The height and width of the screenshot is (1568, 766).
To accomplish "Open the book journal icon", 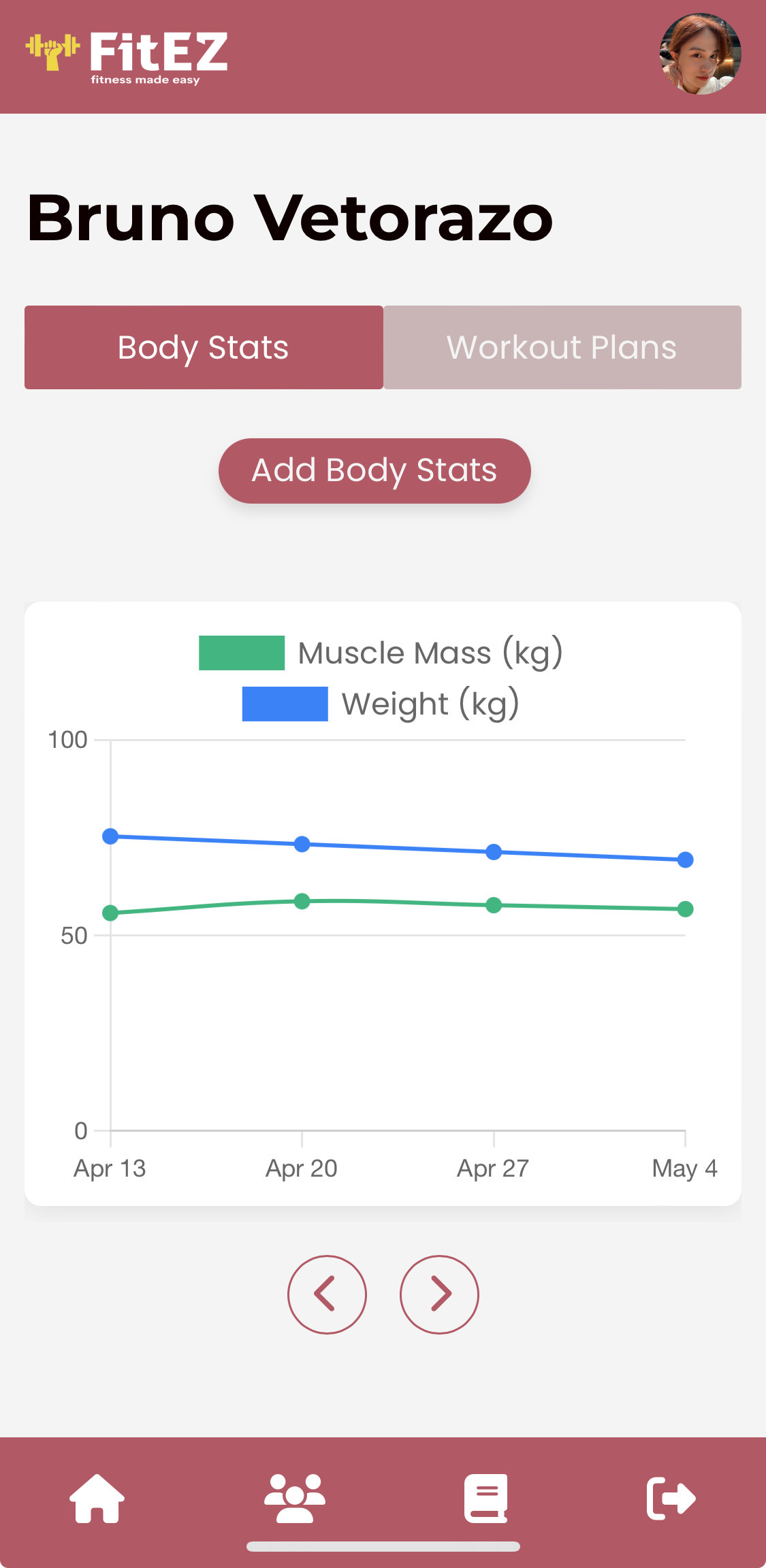I will [486, 1497].
